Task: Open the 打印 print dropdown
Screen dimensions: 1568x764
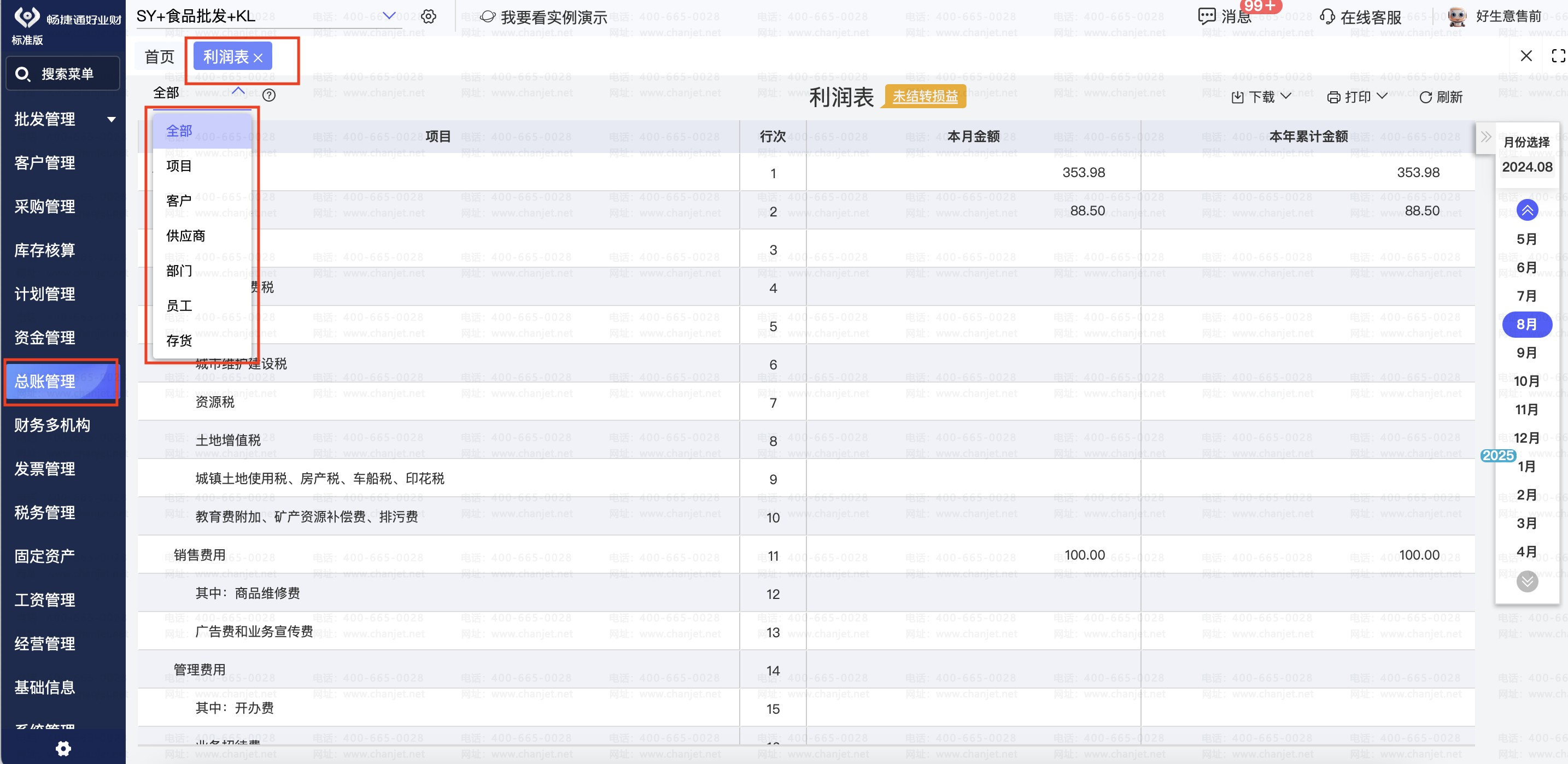Action: [x=1357, y=97]
